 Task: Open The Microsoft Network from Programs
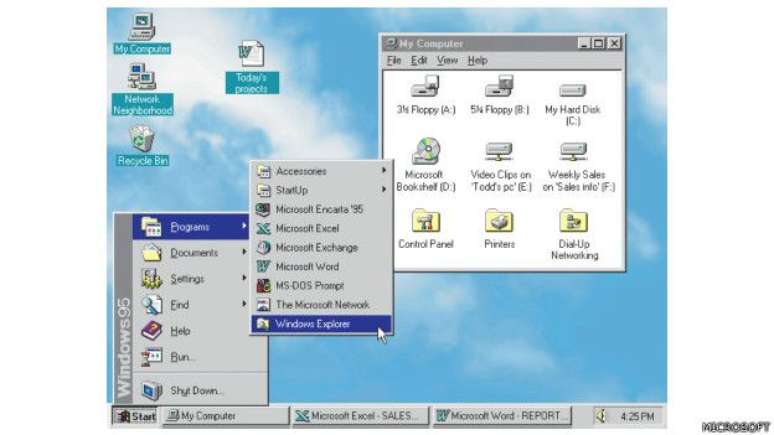tap(321, 305)
